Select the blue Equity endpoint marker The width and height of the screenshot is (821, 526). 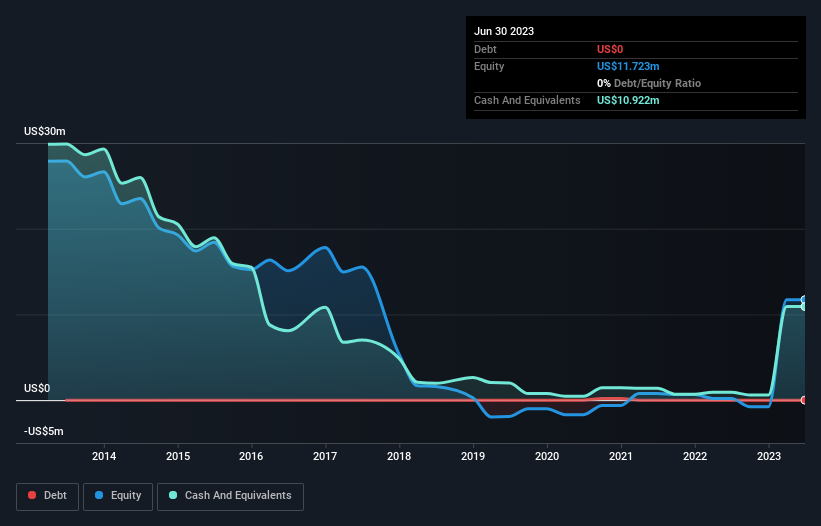coord(804,300)
